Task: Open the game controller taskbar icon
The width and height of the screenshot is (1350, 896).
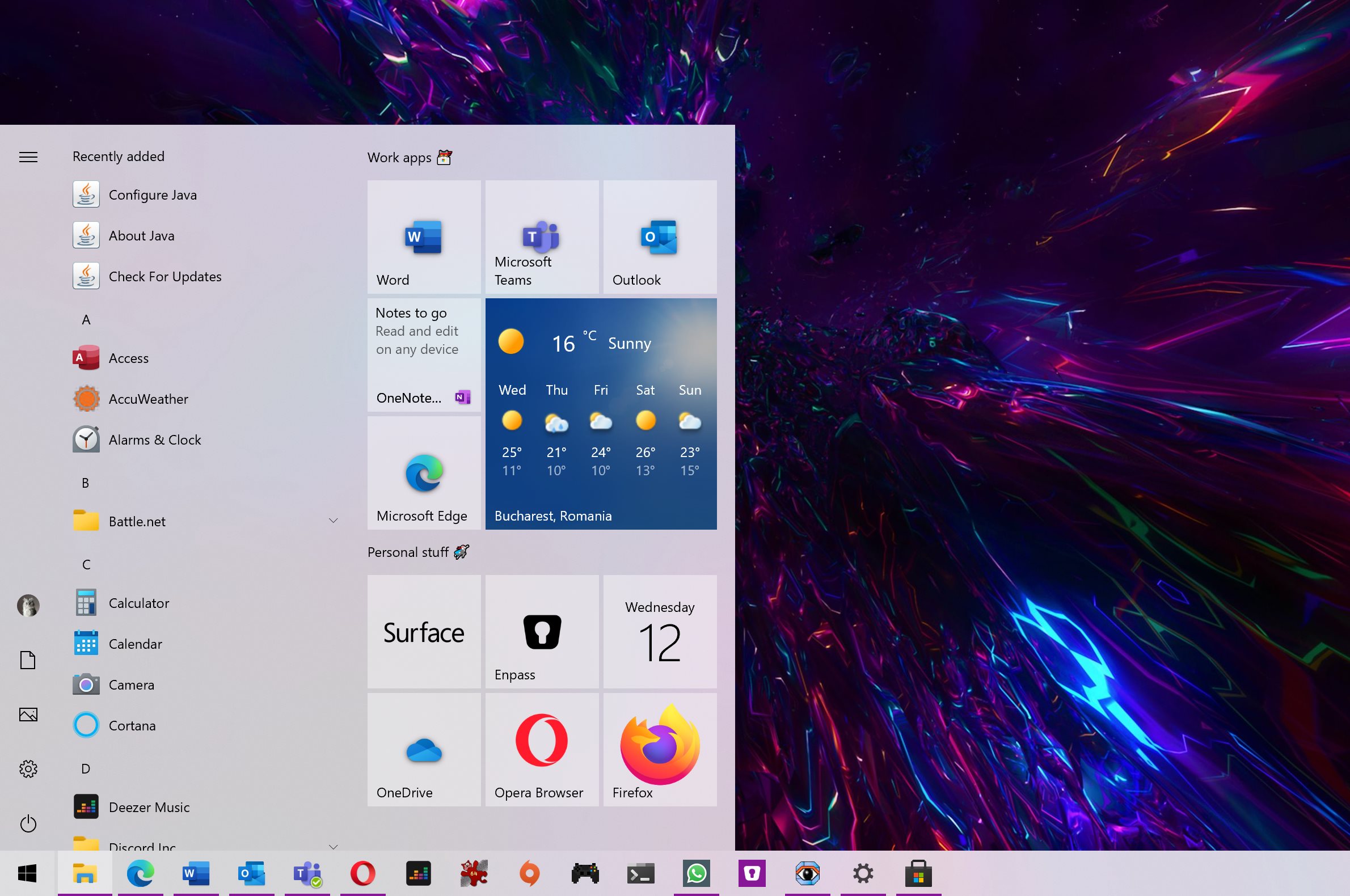Action: tap(585, 873)
